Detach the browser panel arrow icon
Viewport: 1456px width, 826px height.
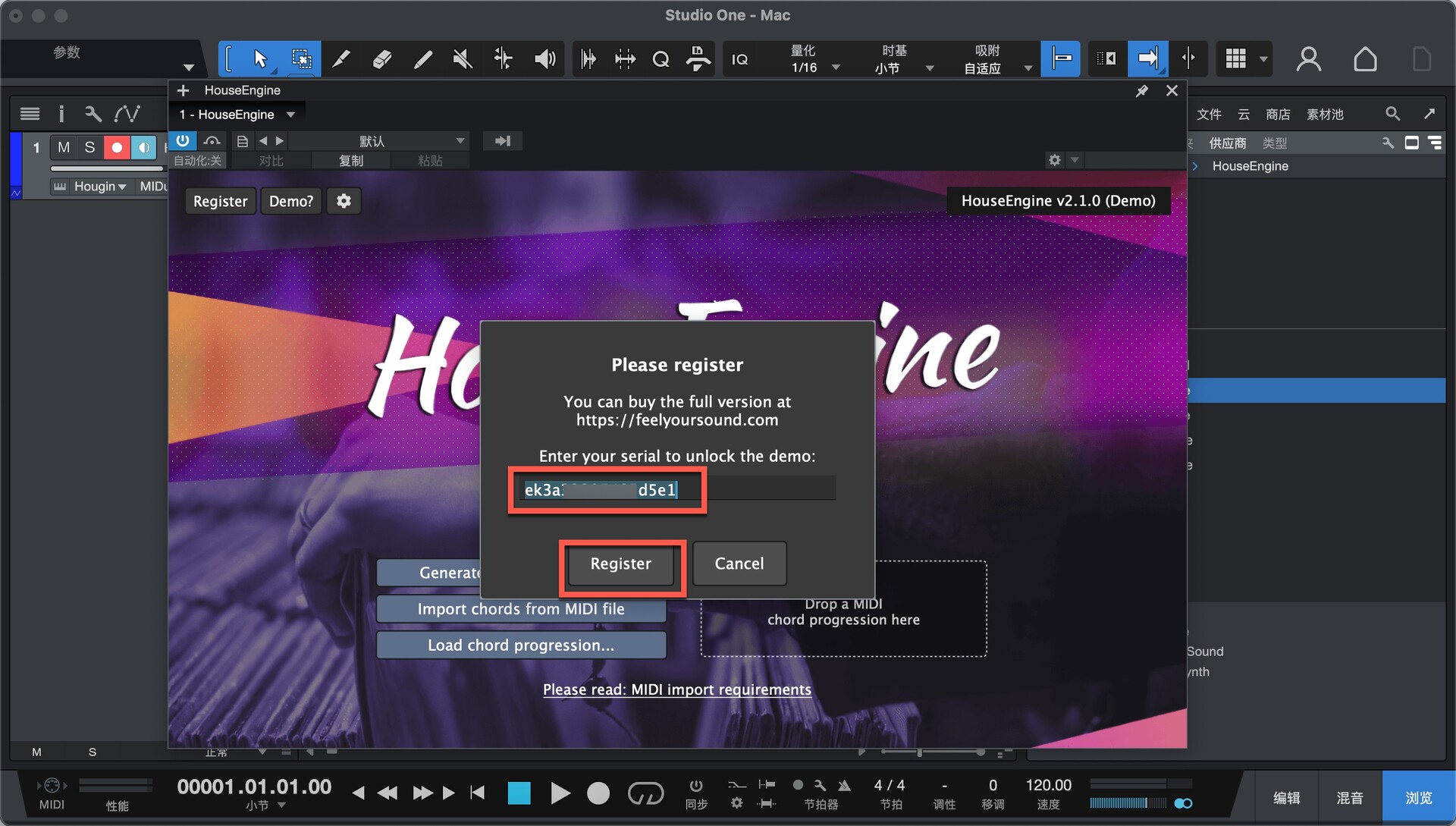[1429, 114]
